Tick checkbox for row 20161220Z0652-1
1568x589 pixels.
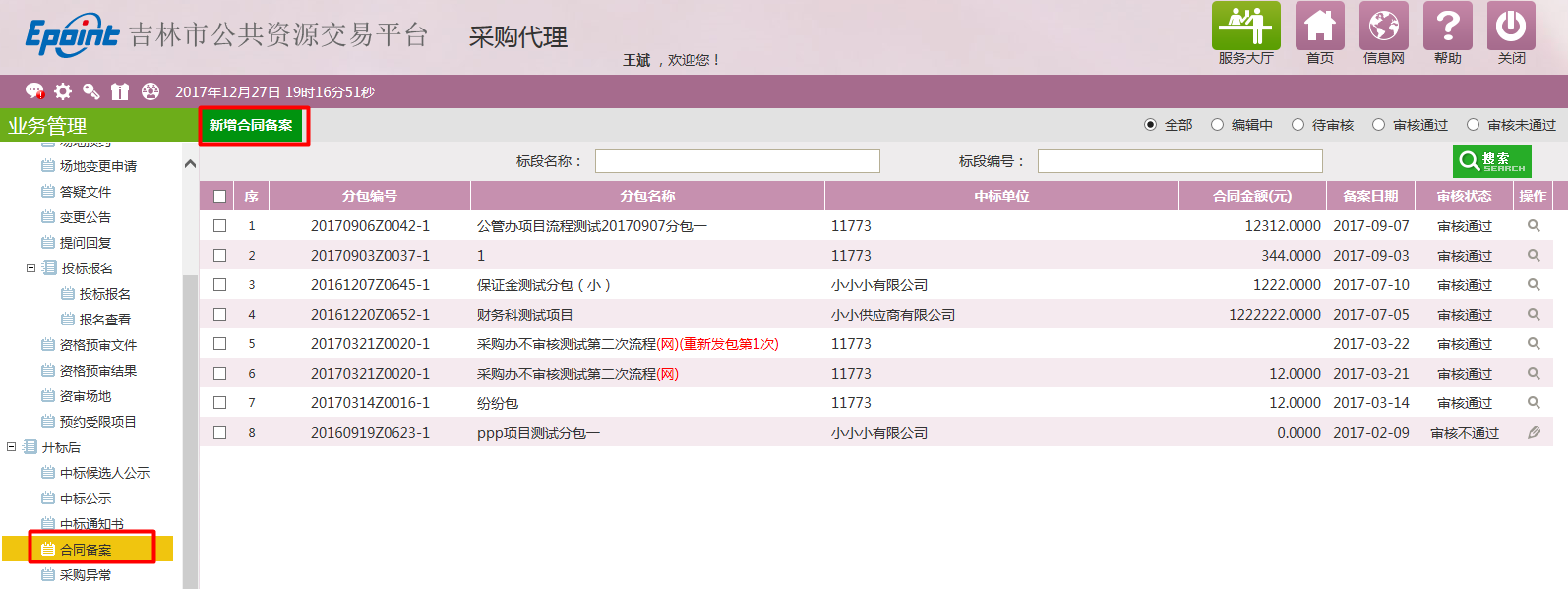coord(219,315)
